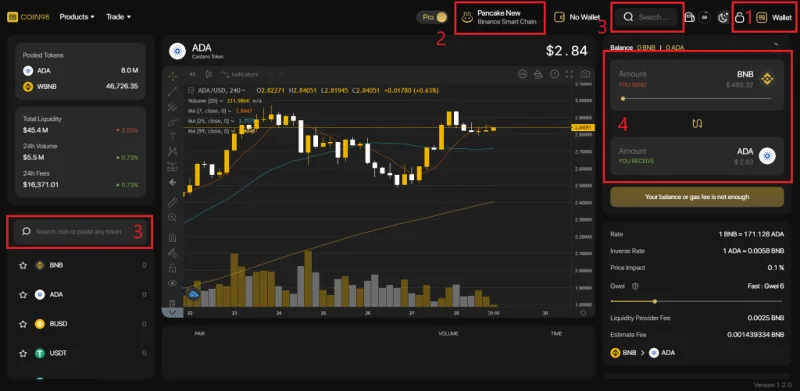Swap send and receive tokens

(x=697, y=123)
